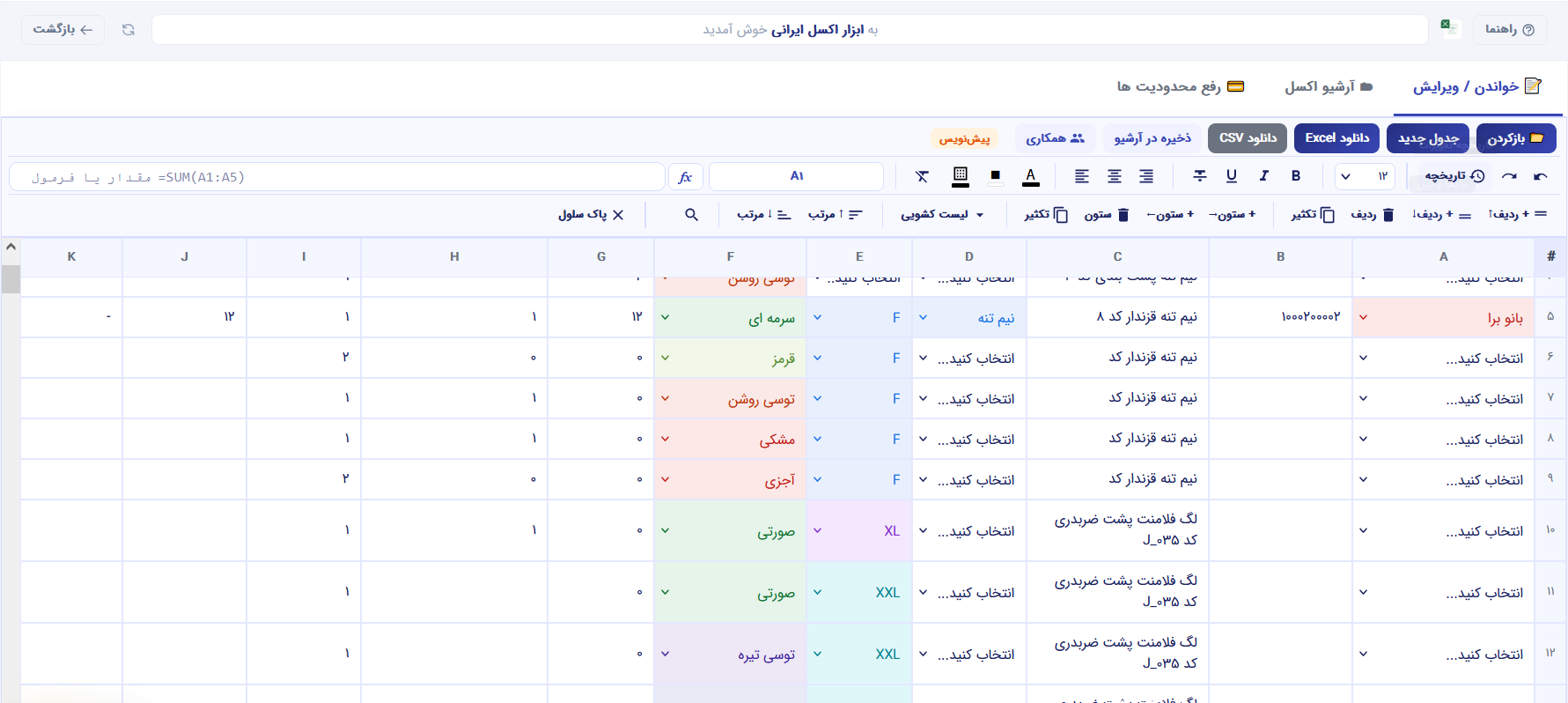
Task: Click the search magnifier icon
Action: 691,214
